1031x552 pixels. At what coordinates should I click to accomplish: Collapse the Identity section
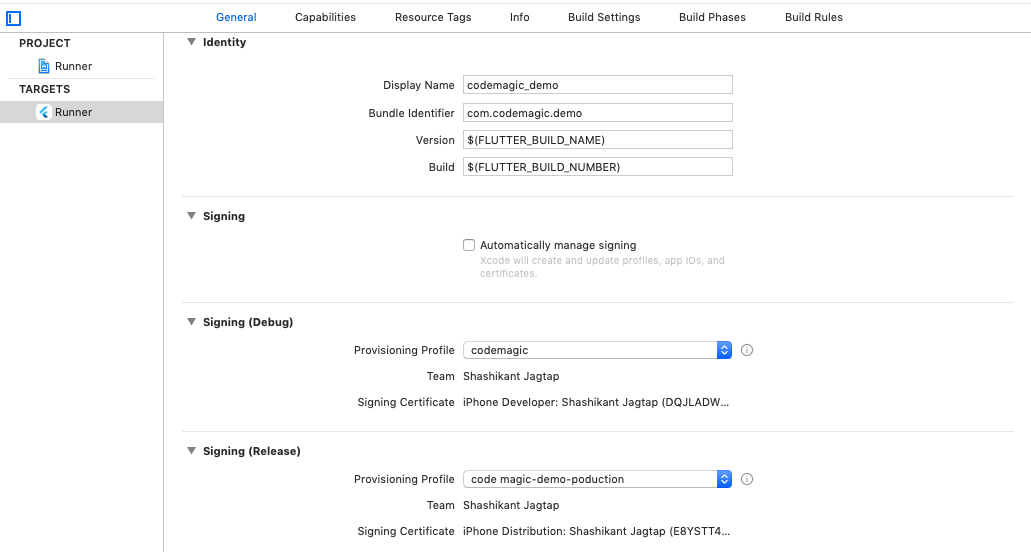[x=191, y=42]
